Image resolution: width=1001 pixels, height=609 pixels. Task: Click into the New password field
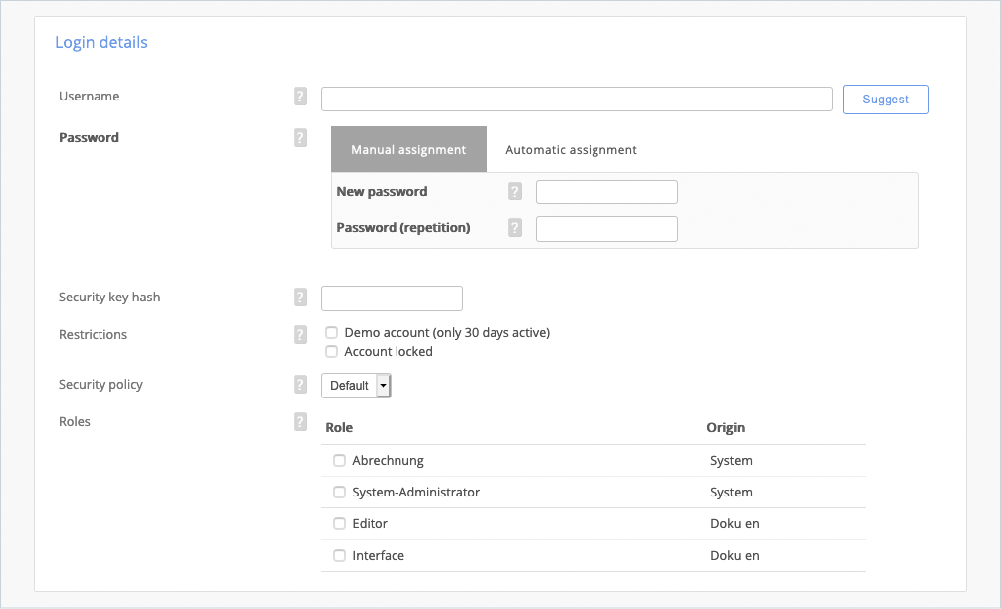pos(606,192)
